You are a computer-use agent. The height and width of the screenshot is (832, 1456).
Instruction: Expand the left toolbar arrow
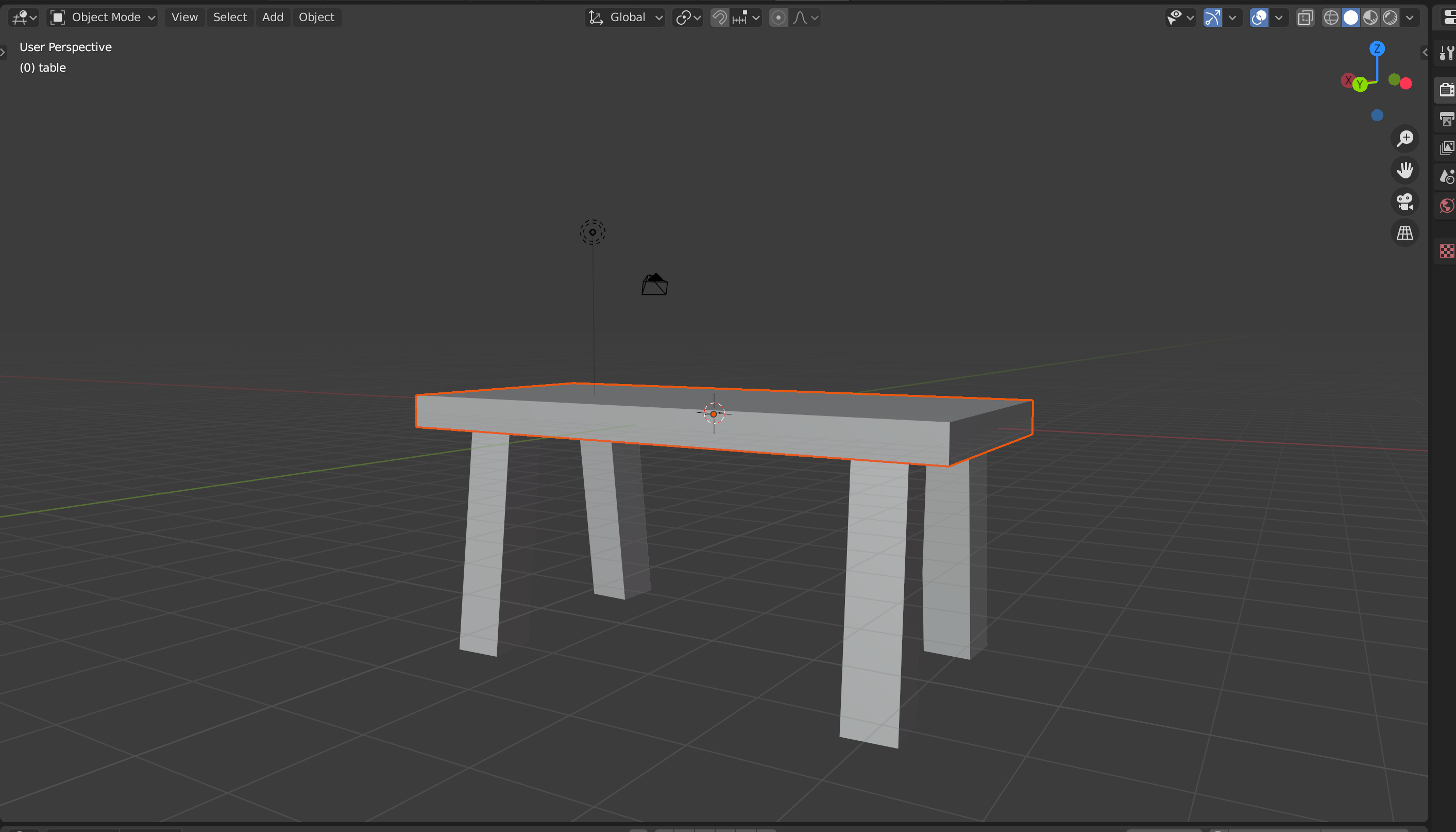(3, 52)
